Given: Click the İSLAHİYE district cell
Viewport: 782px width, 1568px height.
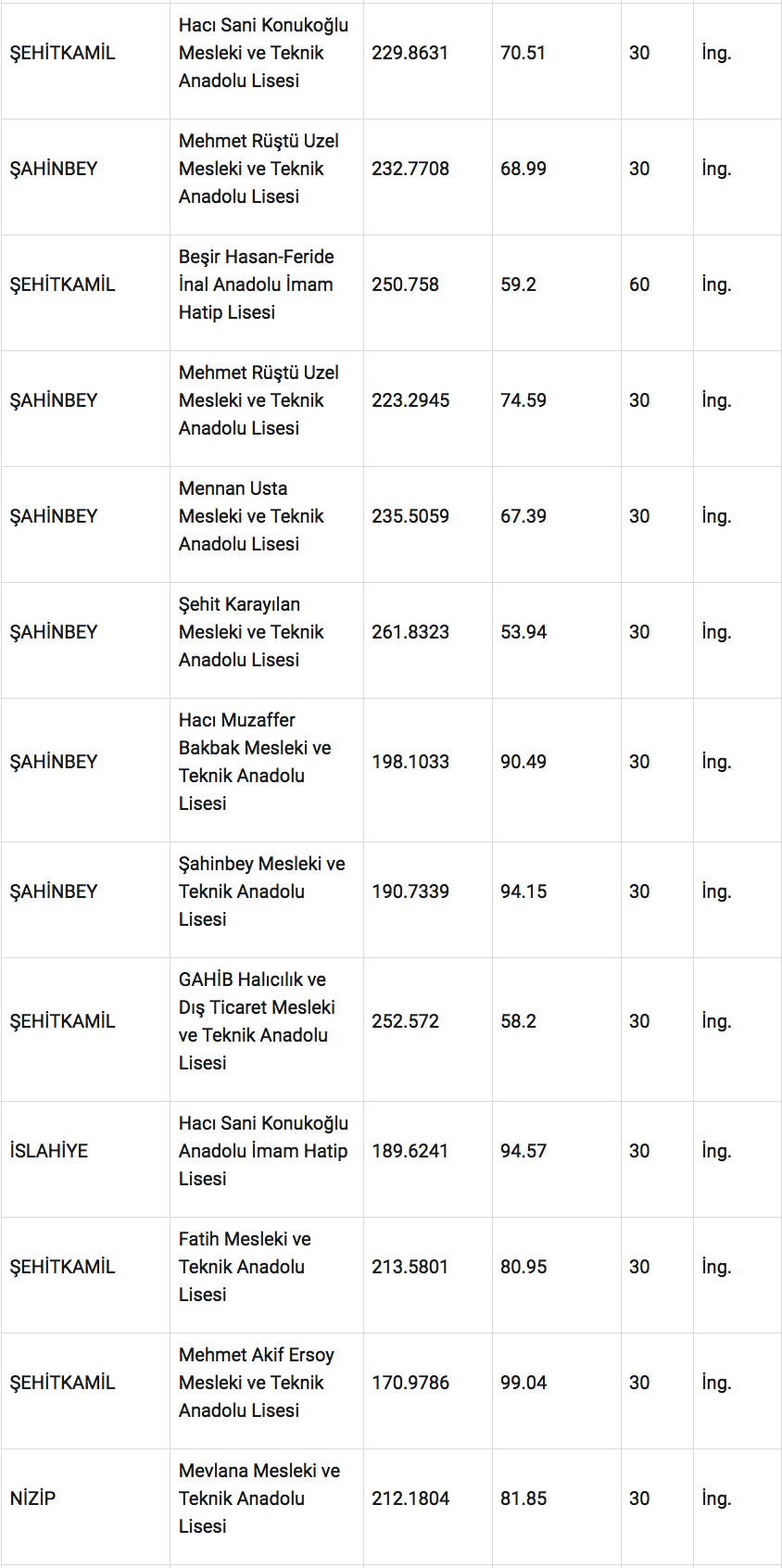Looking at the screenshot, I should [49, 1151].
